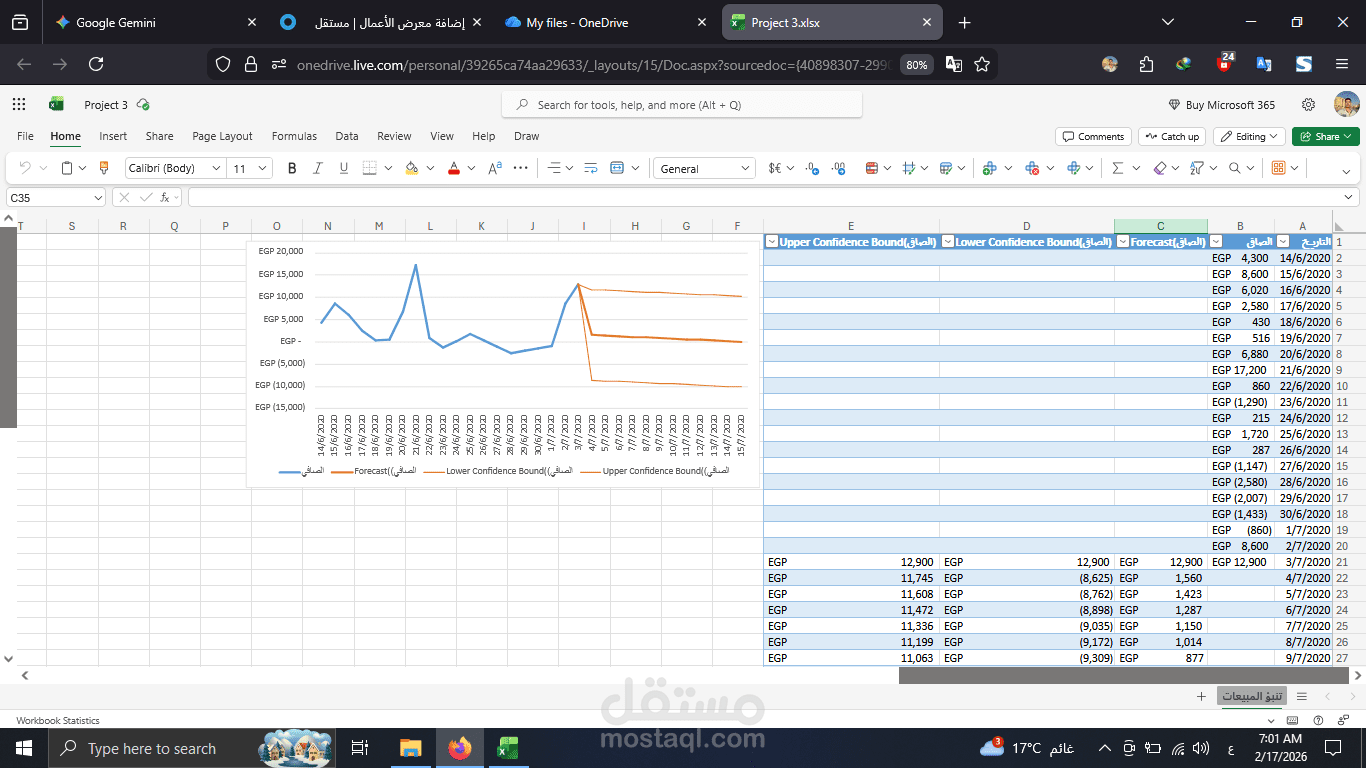Switch to the Draw tab
The image size is (1366, 768).
(x=526, y=136)
